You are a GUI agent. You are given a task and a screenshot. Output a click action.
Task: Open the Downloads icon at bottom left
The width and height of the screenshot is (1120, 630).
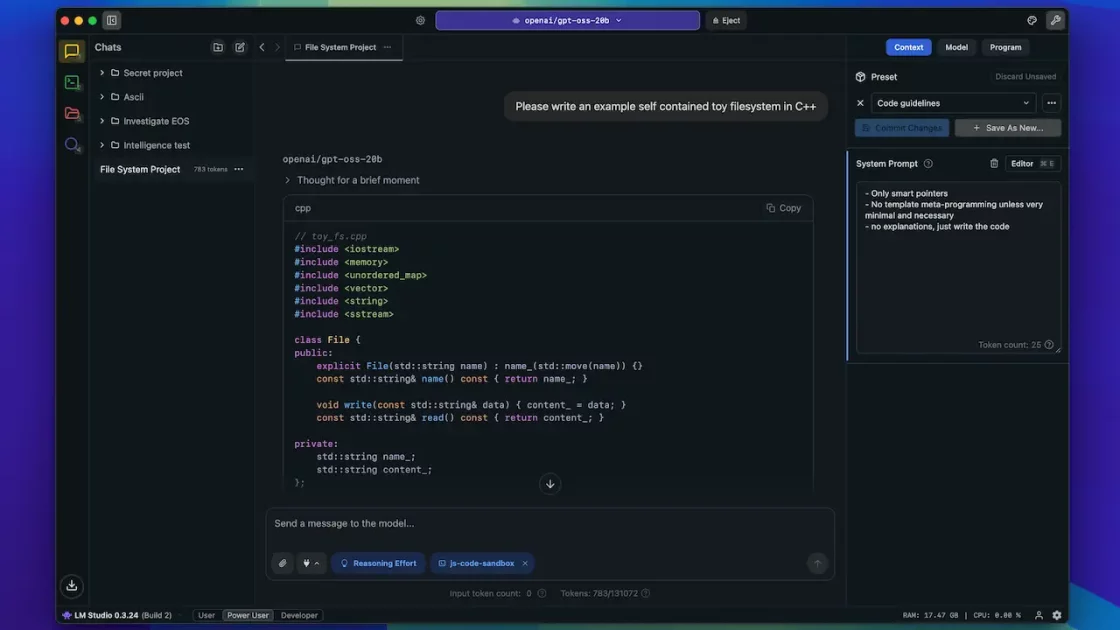[x=72, y=586]
